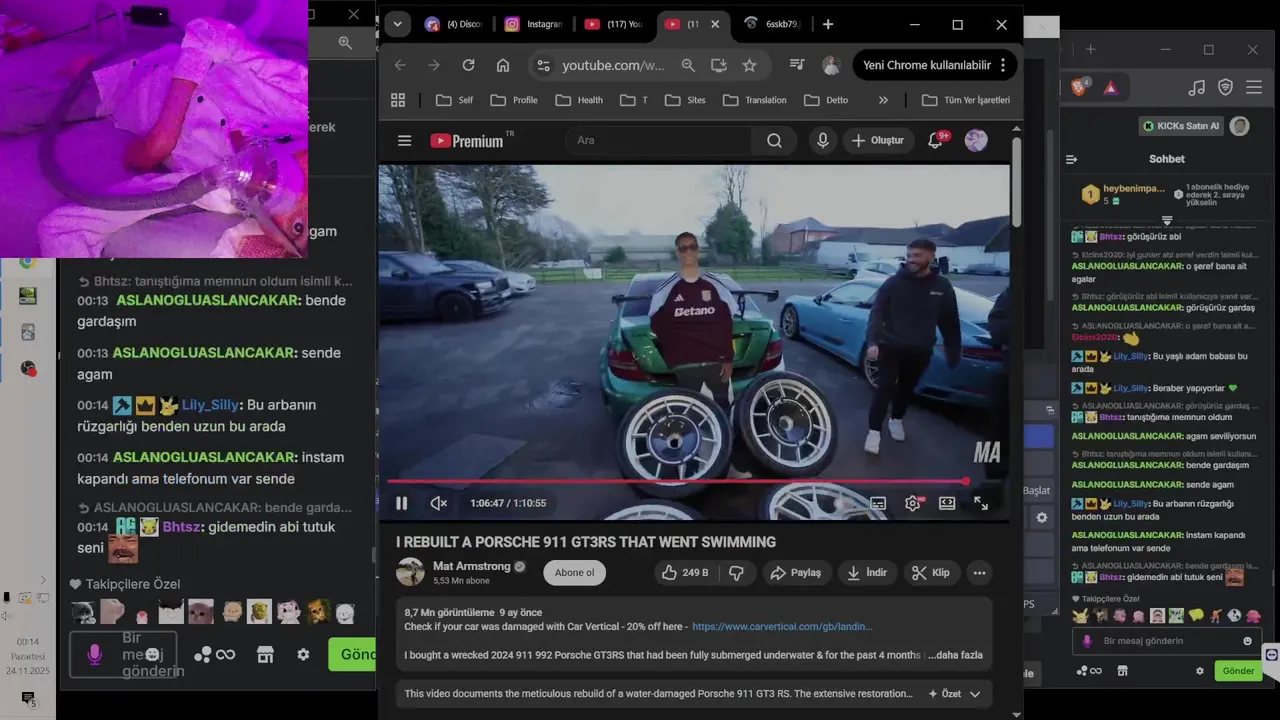This screenshot has width=1280, height=720.
Task: Run search with magnifier button
Action: pyautogui.click(x=774, y=141)
